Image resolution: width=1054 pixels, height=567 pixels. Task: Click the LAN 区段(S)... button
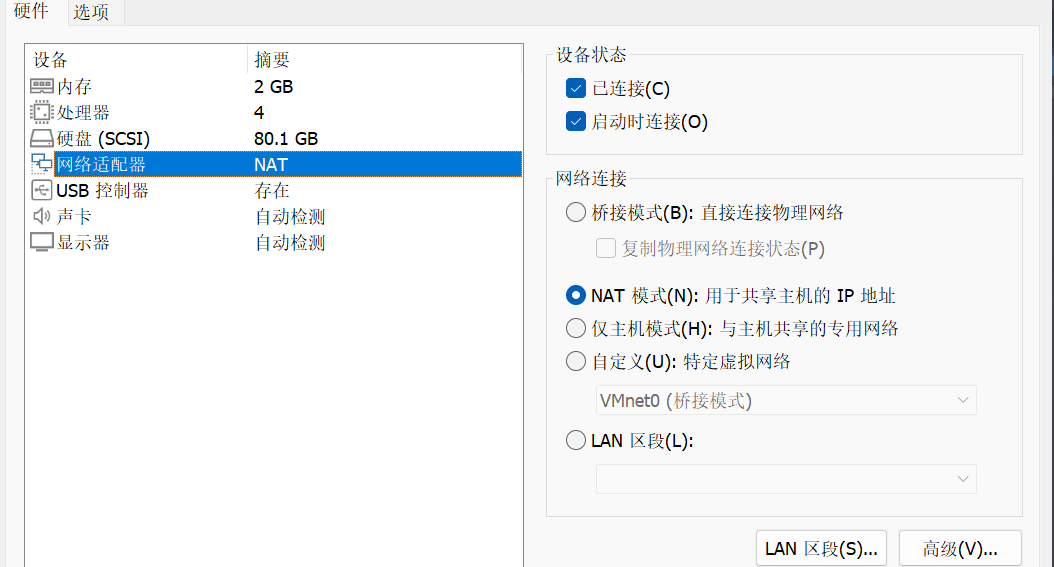coord(821,549)
